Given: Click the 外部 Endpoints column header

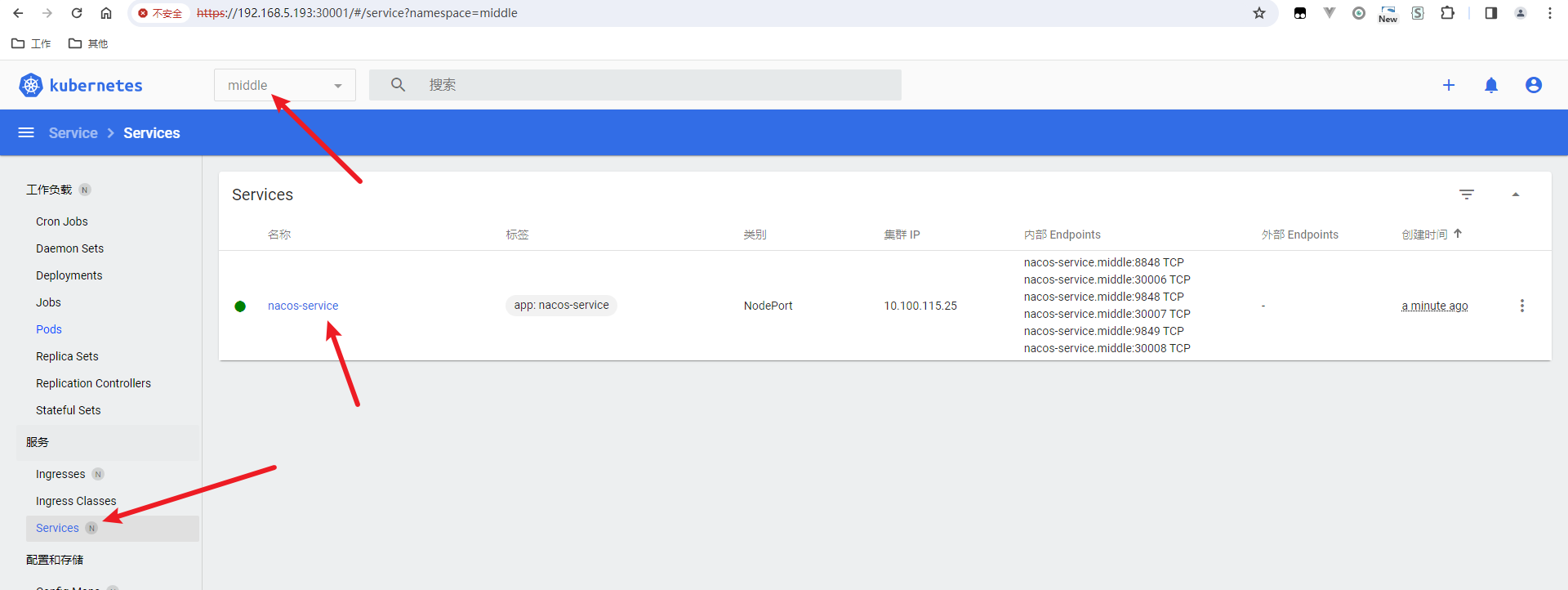Looking at the screenshot, I should (1300, 235).
